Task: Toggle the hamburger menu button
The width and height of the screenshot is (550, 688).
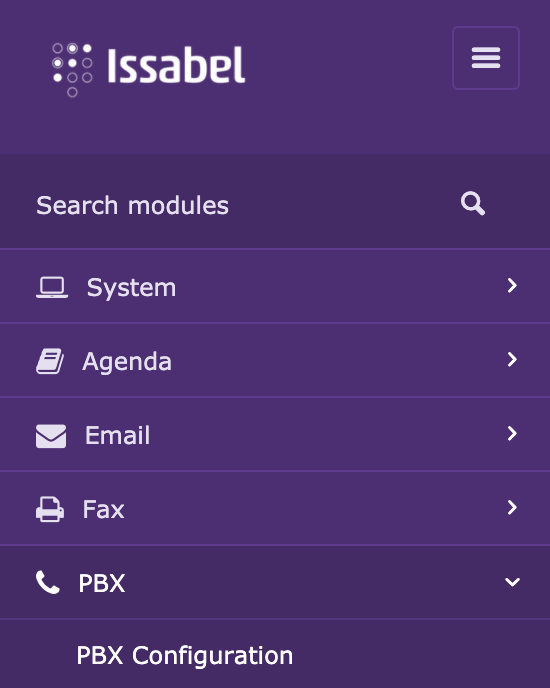Action: click(x=486, y=58)
